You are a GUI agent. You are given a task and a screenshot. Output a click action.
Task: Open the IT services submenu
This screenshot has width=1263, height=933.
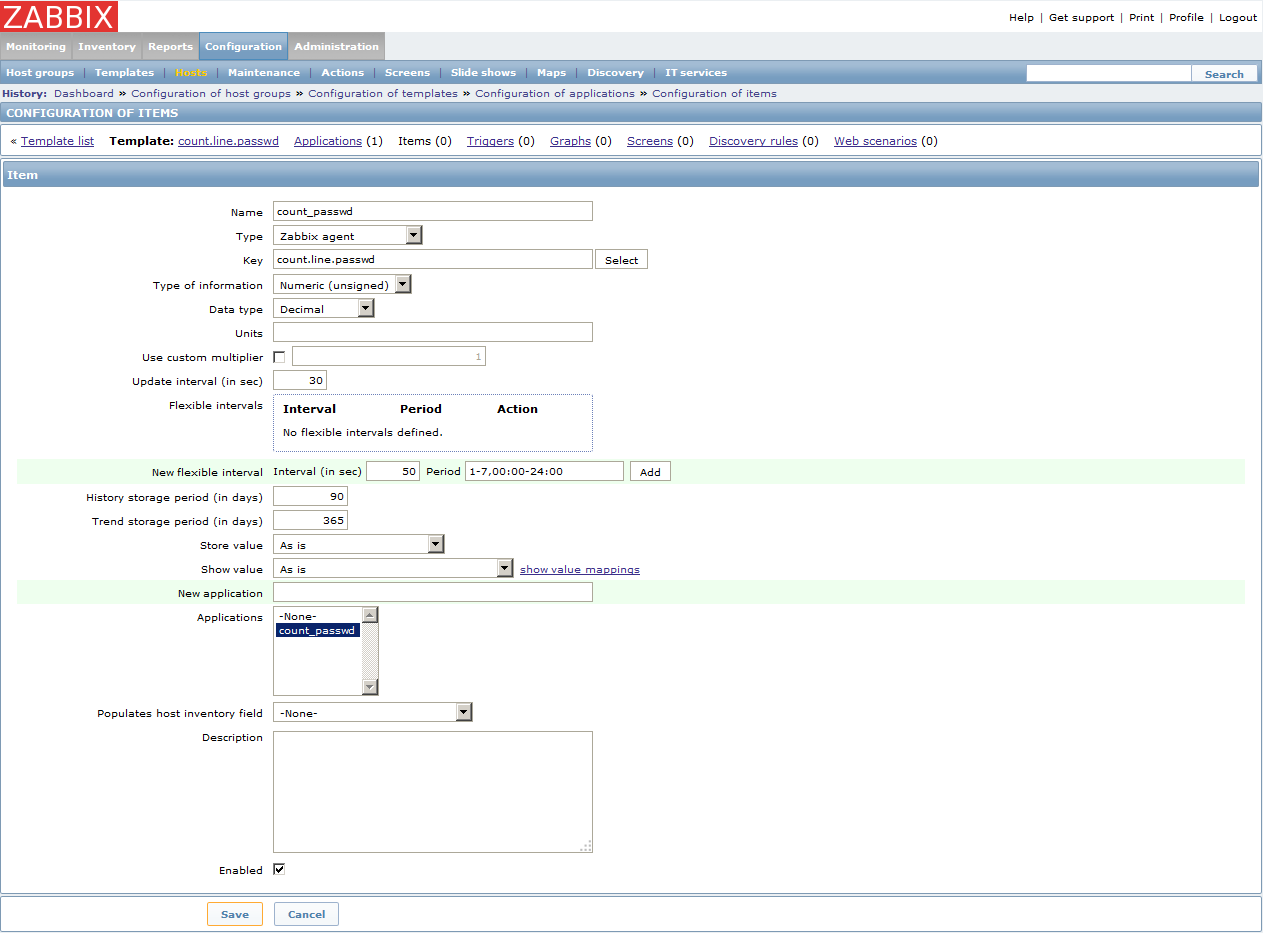pyautogui.click(x=696, y=72)
